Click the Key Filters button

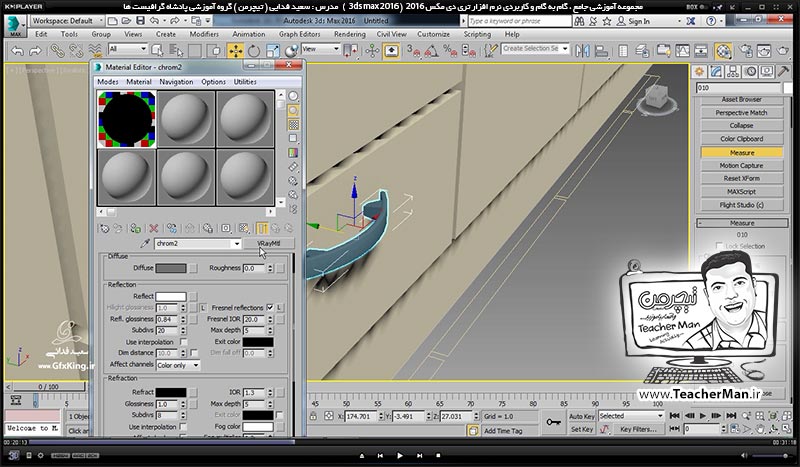(x=638, y=429)
